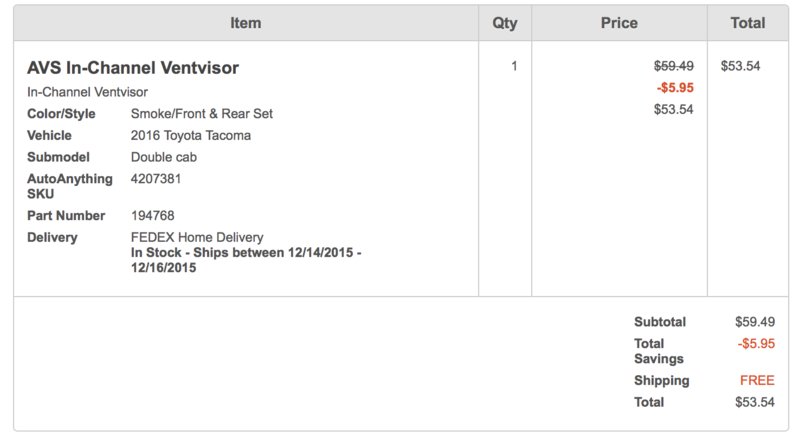Screen dimensions: 799x437
Task: Select the quantity value 1
Action: 514,66
